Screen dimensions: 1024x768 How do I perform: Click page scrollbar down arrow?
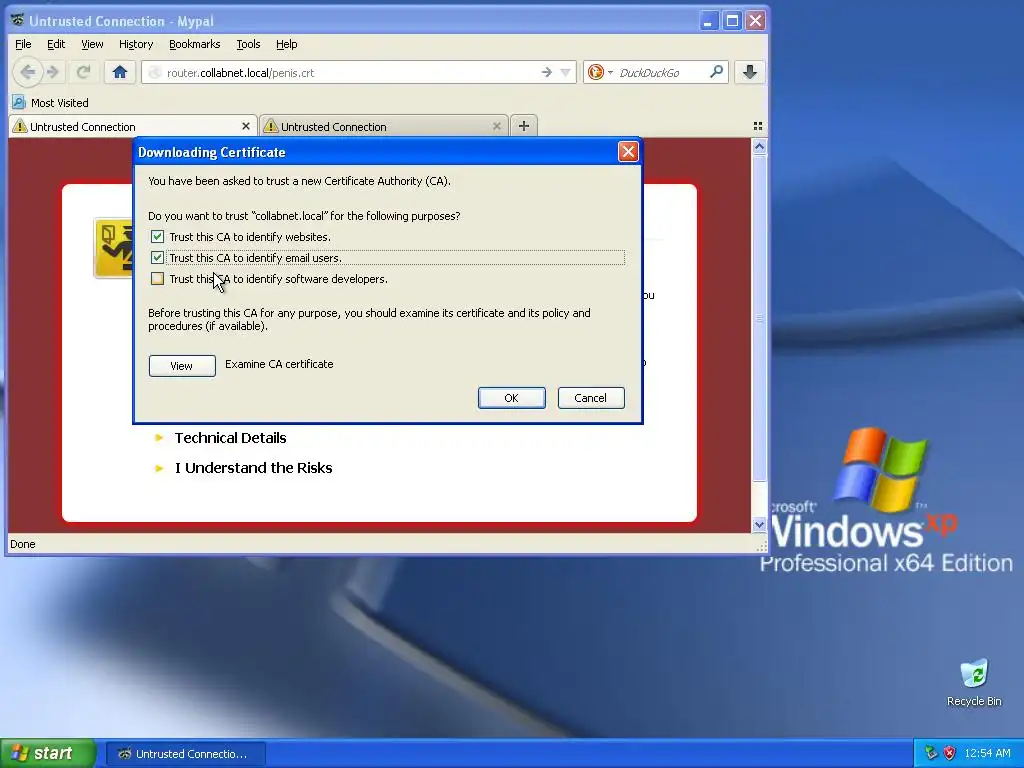pyautogui.click(x=759, y=524)
